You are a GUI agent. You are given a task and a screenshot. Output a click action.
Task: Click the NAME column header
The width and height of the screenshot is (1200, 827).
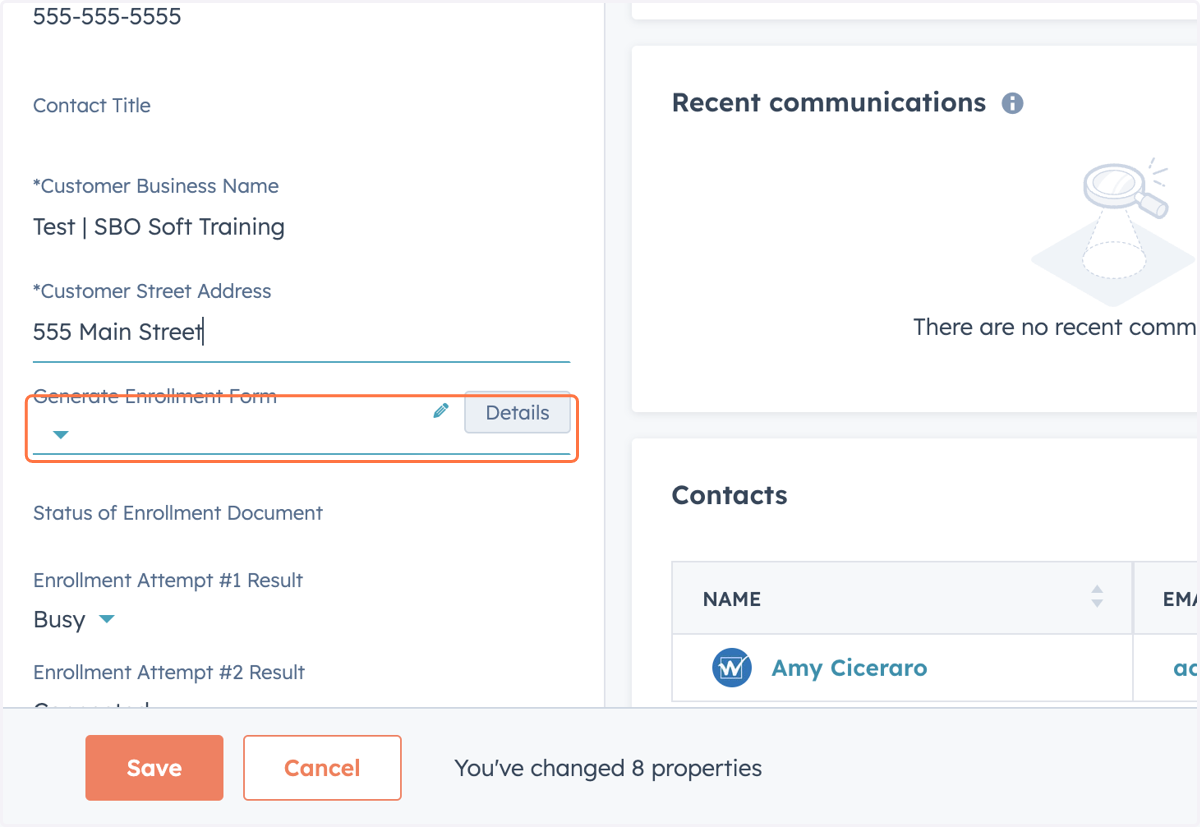click(902, 598)
